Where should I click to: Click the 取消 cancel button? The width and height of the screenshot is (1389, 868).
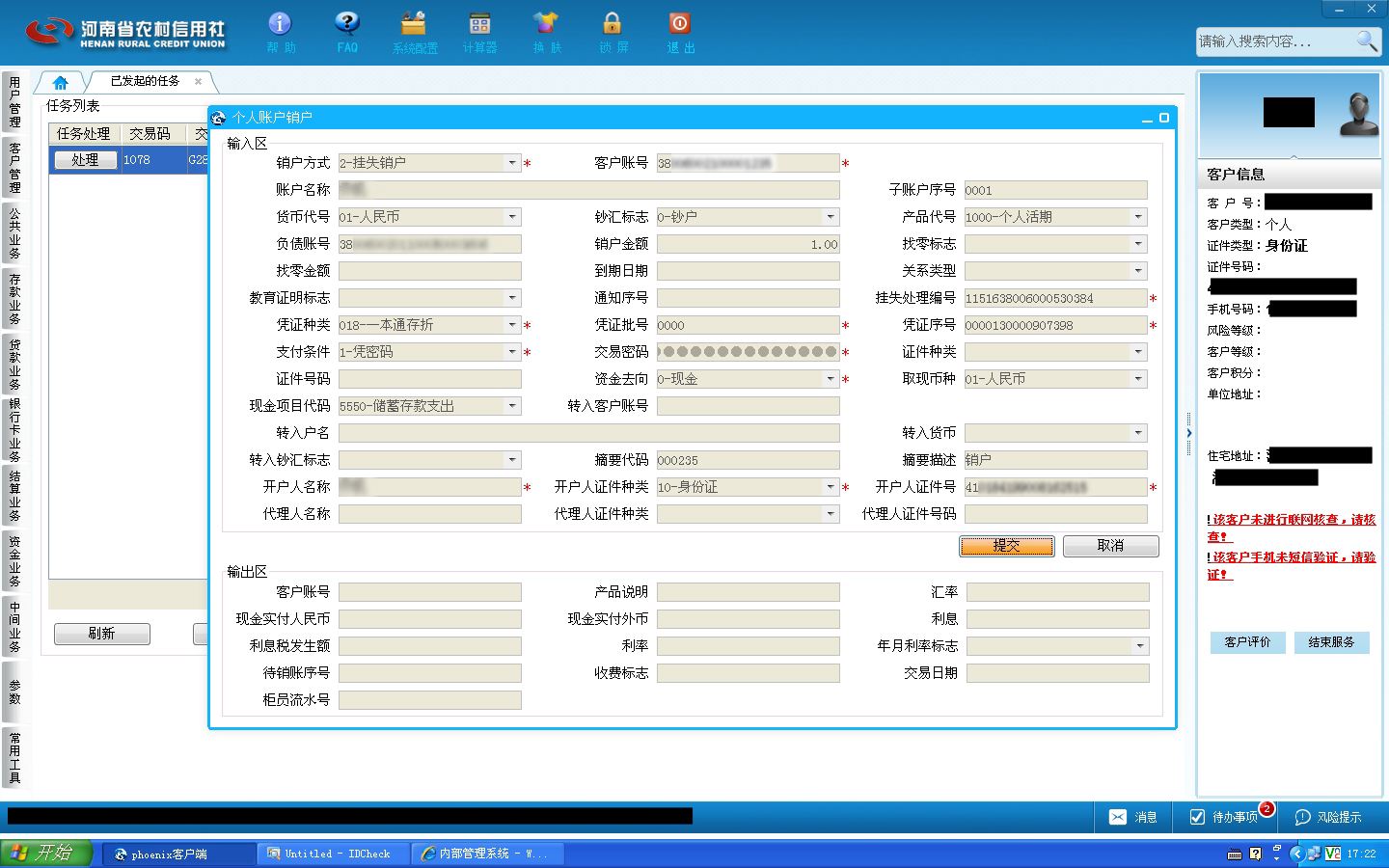[1110, 546]
